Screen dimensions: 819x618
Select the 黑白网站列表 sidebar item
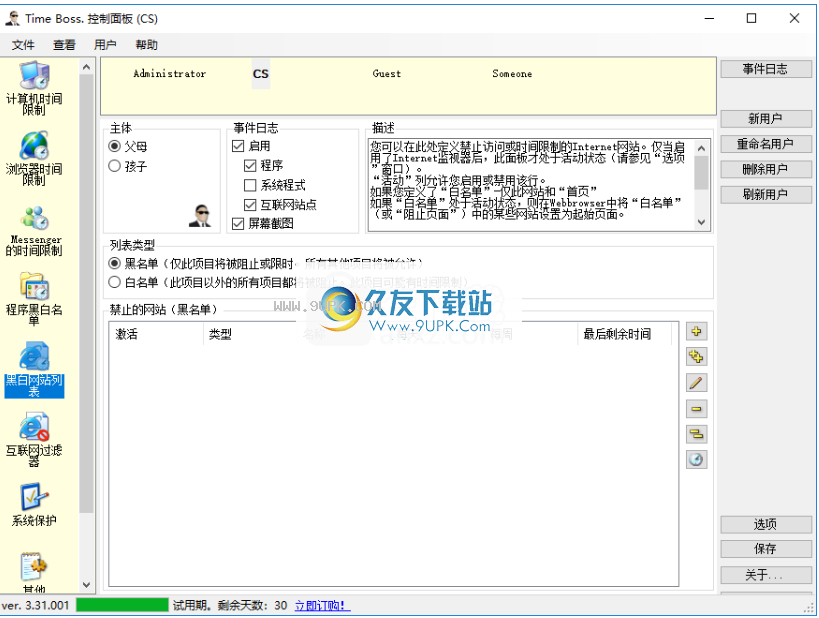(x=34, y=369)
